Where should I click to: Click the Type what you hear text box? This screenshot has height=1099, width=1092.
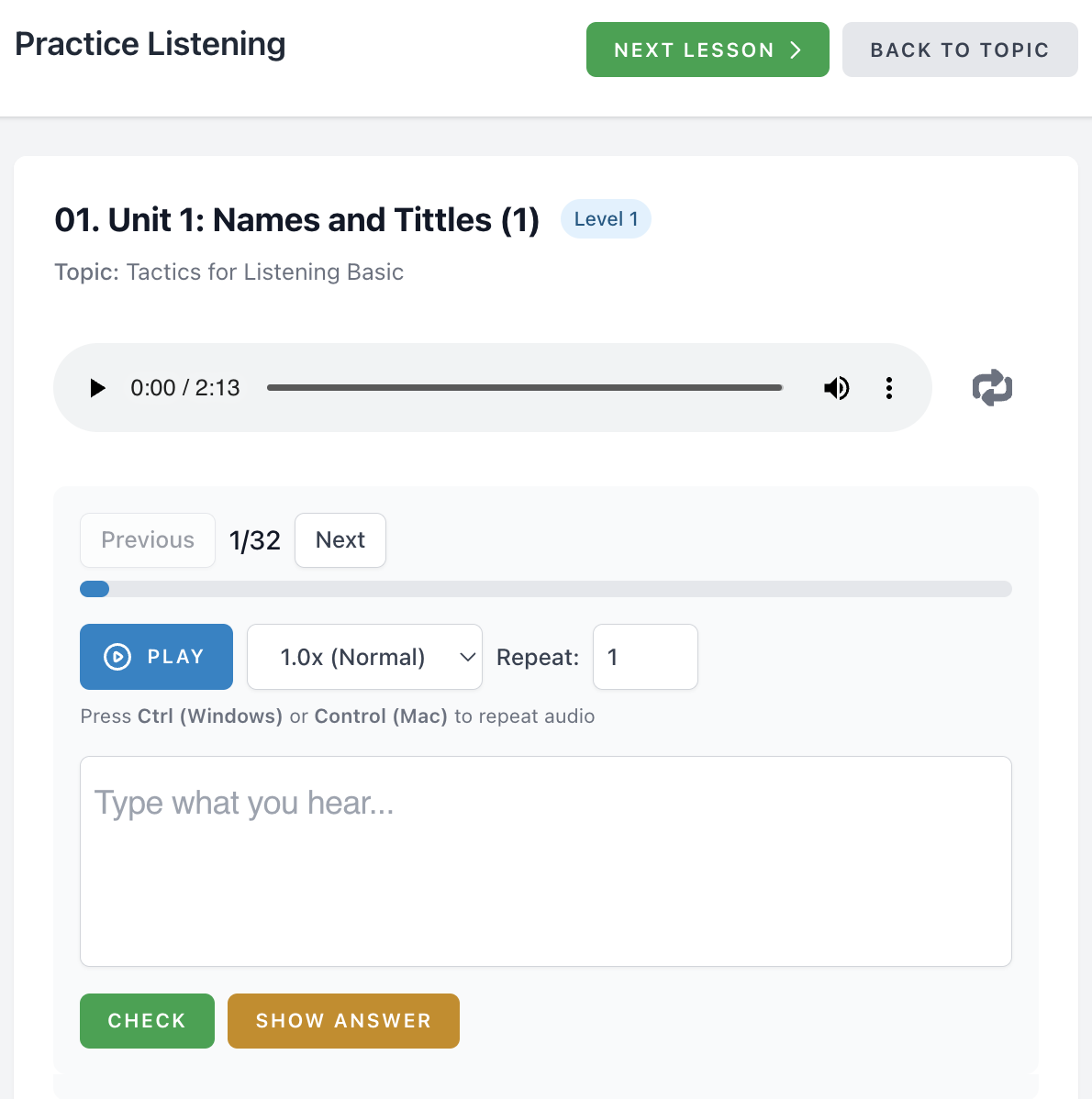pyautogui.click(x=545, y=860)
